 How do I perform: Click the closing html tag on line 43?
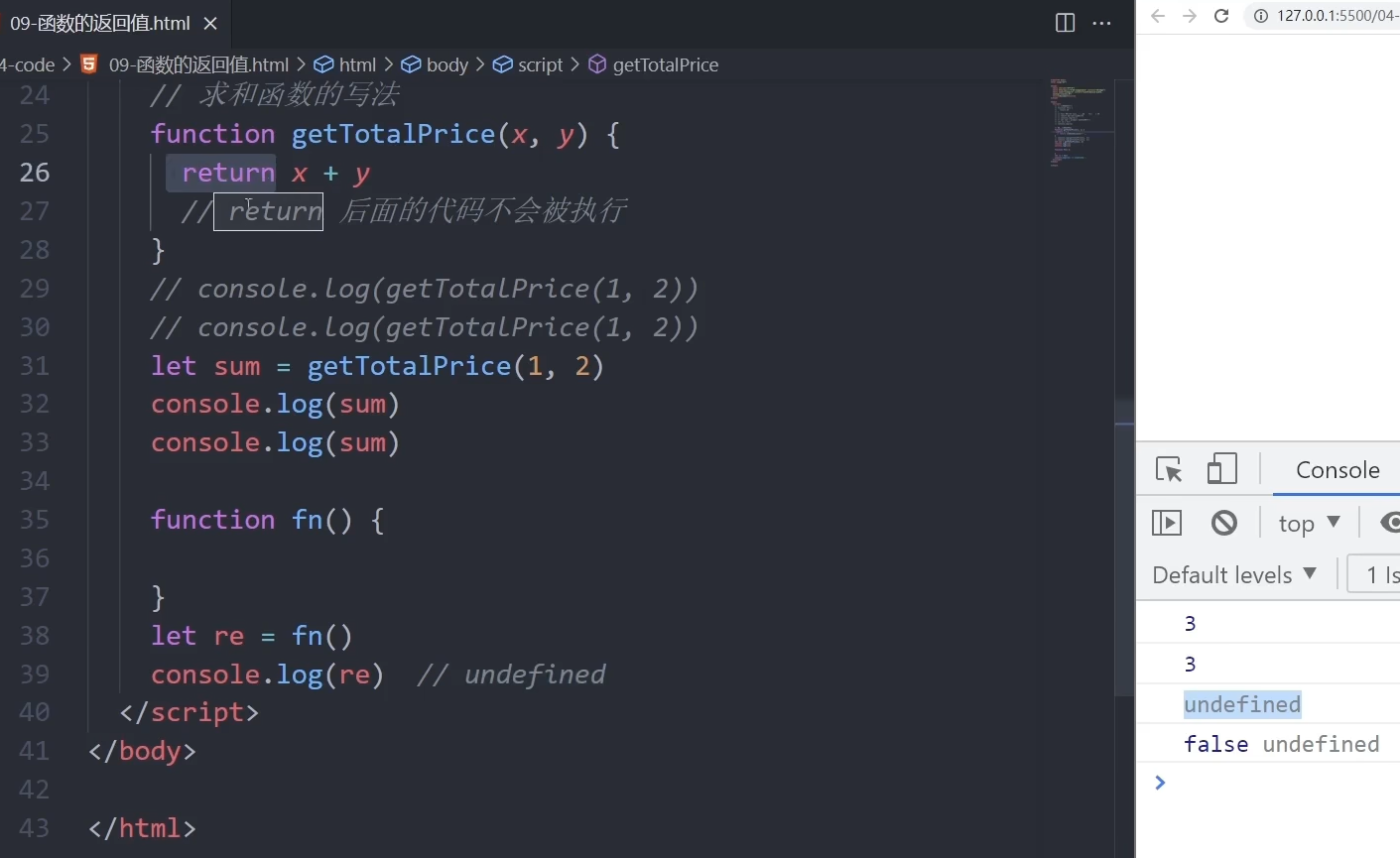coord(142,828)
